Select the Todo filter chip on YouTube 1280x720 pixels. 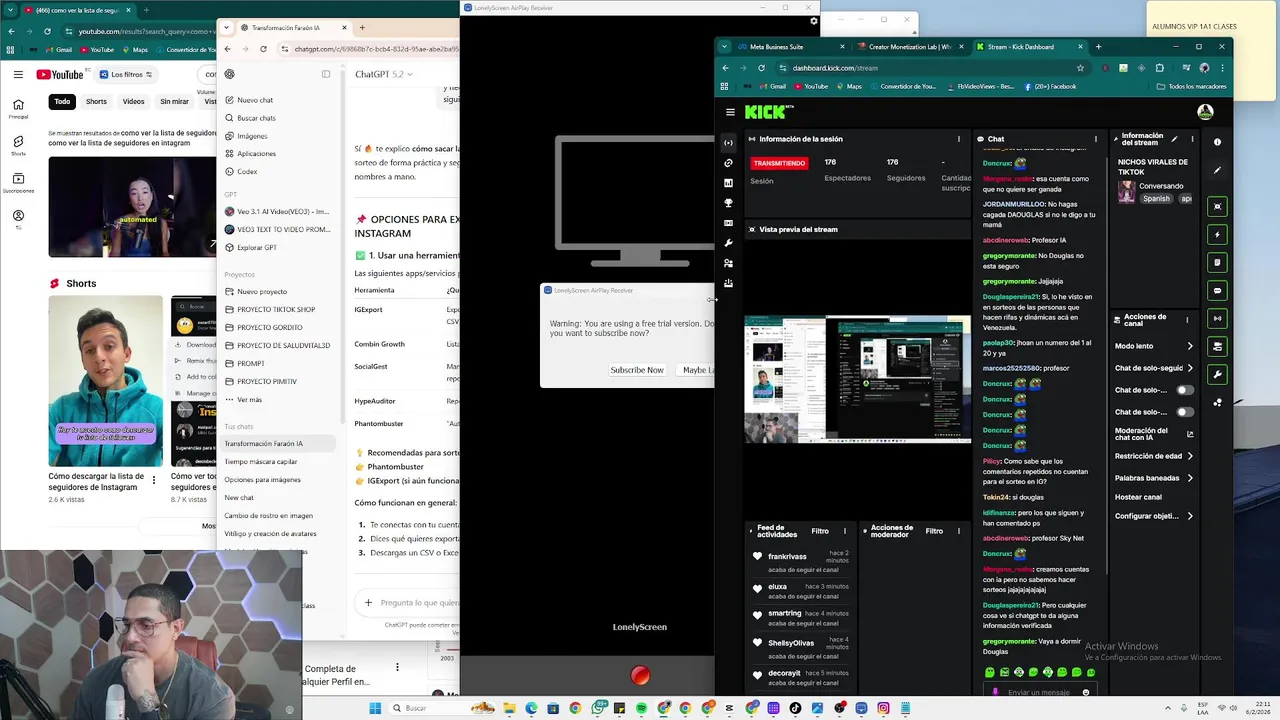point(62,101)
